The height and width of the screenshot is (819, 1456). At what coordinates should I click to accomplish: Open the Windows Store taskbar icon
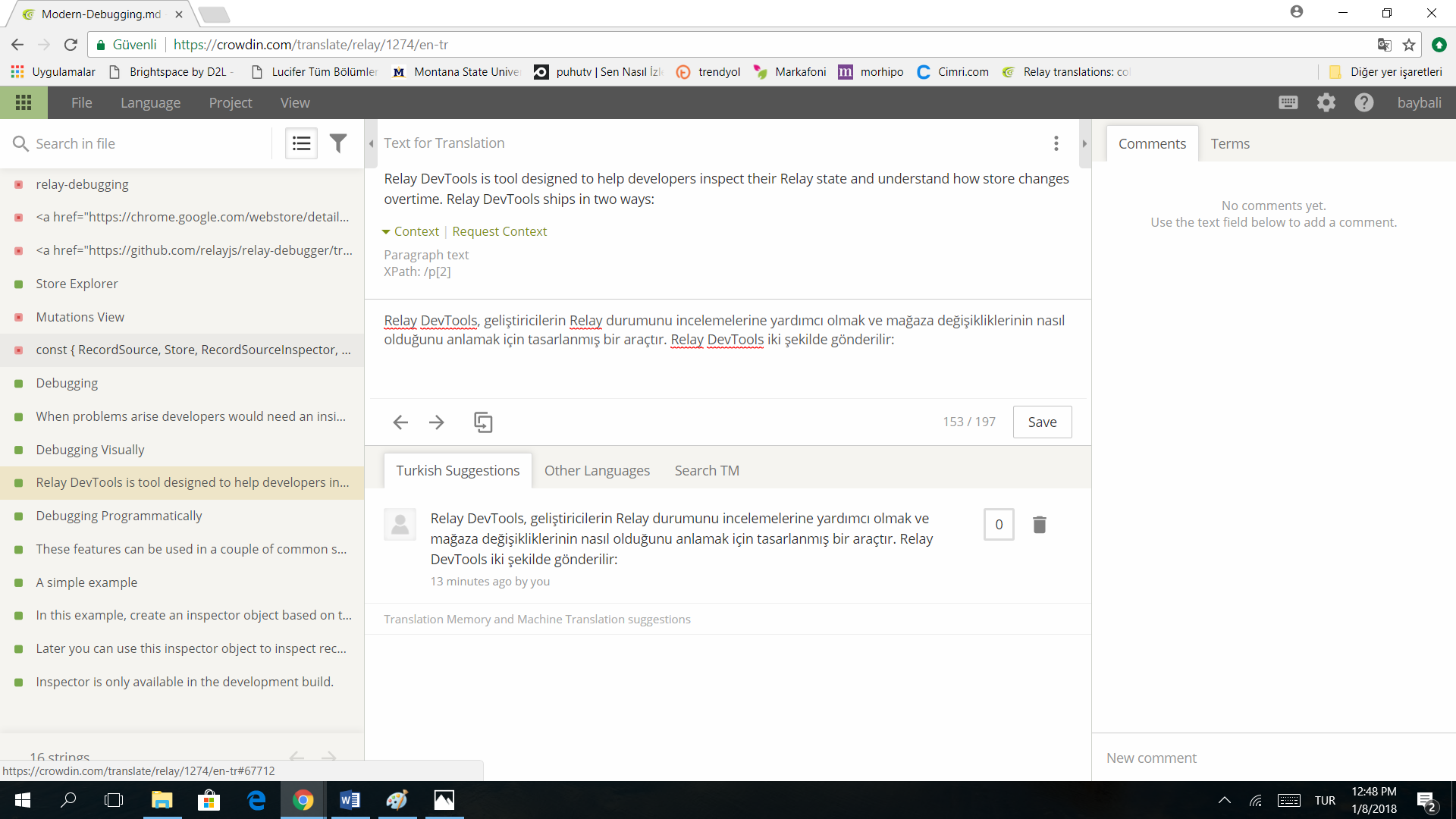pos(209,800)
